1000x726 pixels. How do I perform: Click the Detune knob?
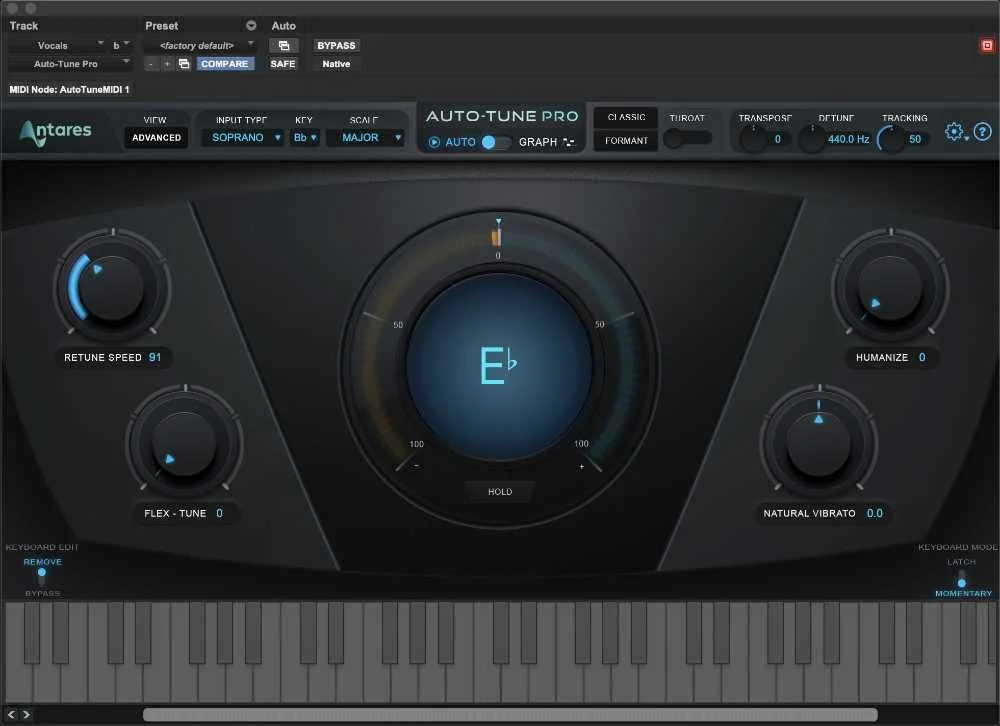click(812, 138)
